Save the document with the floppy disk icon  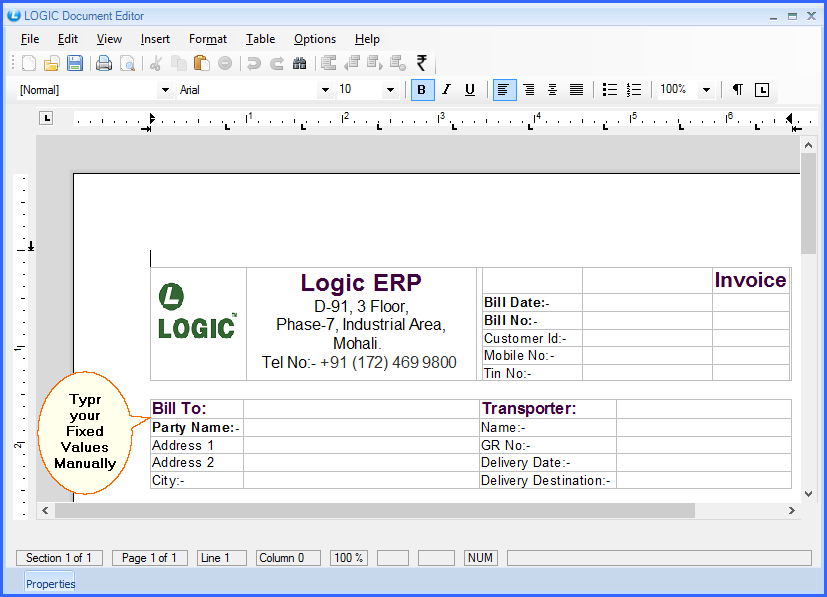(x=75, y=63)
